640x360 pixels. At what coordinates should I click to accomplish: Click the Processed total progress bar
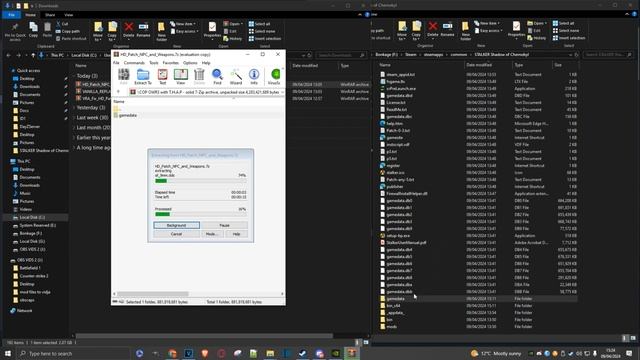coord(200,214)
